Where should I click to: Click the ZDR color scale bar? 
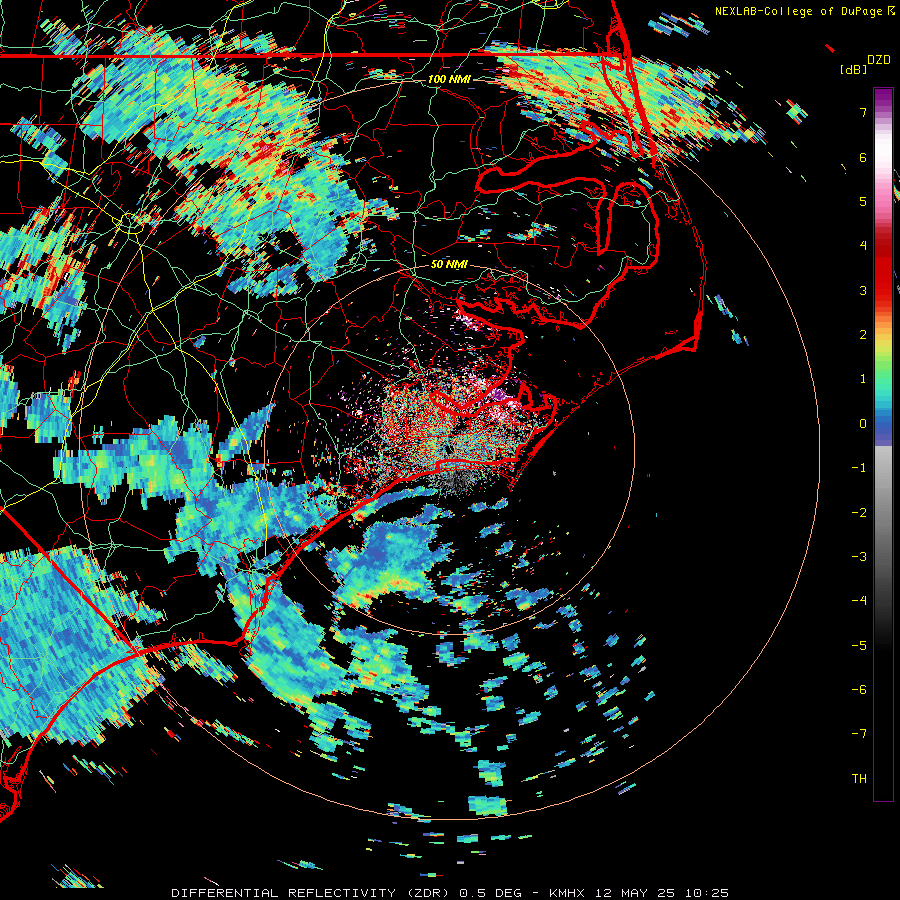click(x=883, y=444)
